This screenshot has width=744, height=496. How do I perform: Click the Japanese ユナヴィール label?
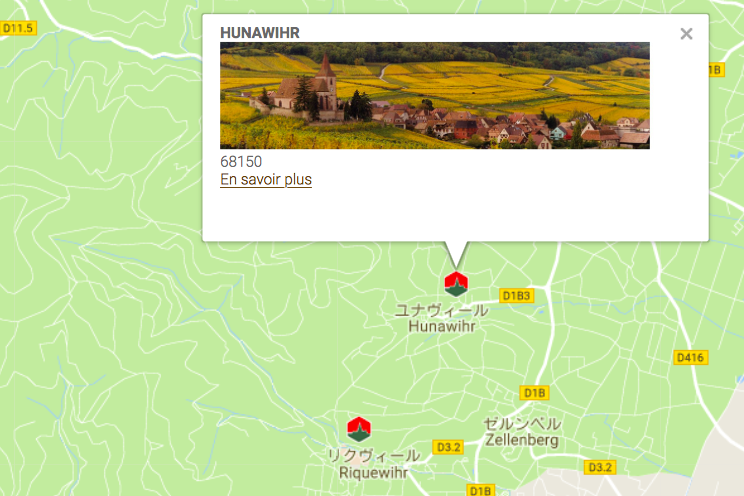tap(441, 310)
